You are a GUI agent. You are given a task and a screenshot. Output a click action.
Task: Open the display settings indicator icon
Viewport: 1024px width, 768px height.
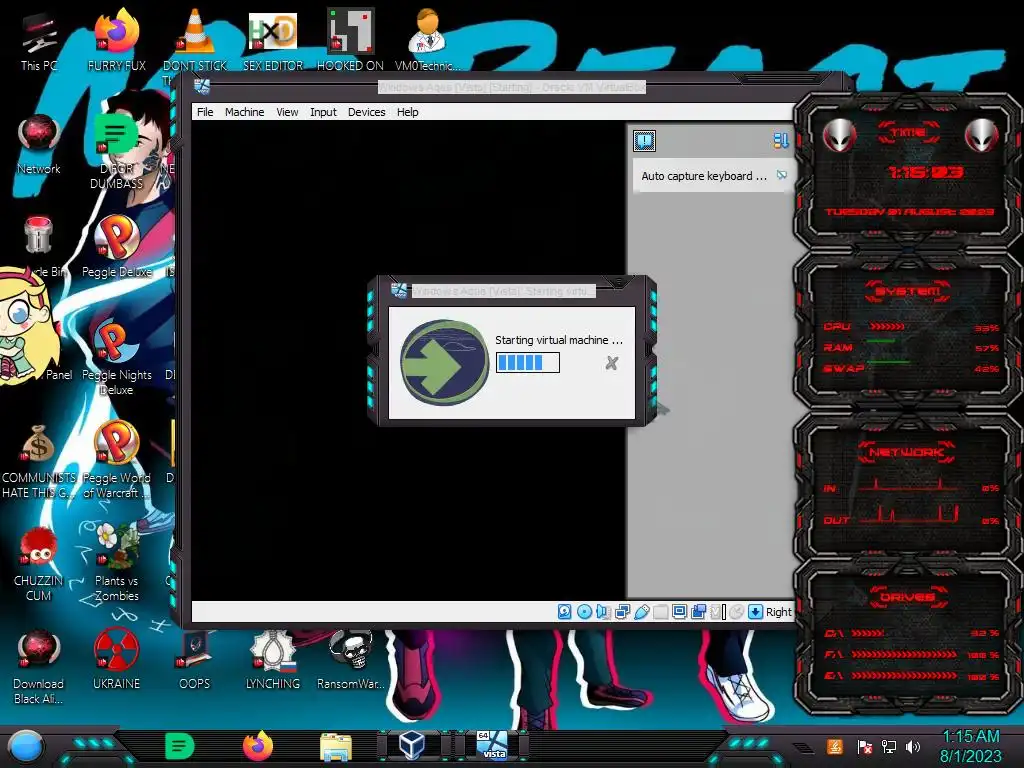679,611
